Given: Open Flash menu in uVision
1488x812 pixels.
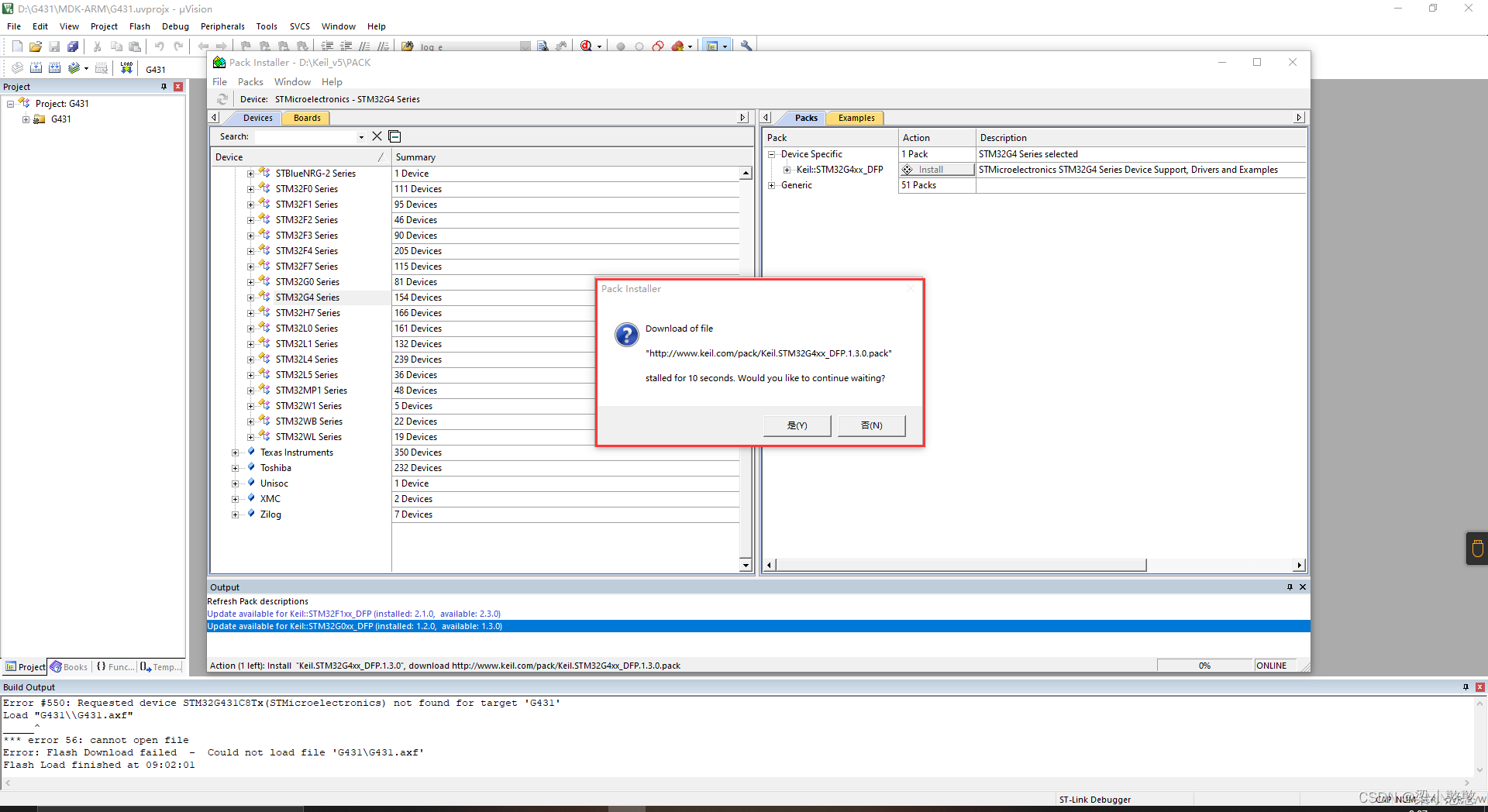Looking at the screenshot, I should point(139,26).
